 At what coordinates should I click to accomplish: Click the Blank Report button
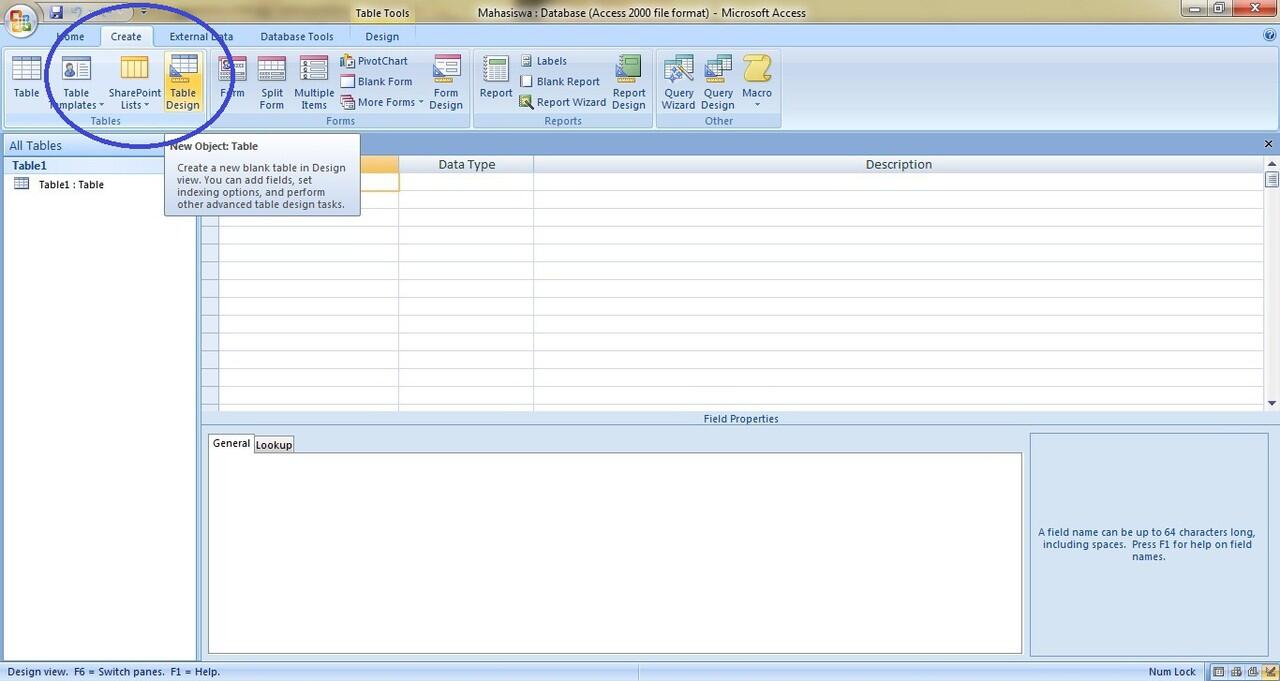(x=560, y=82)
